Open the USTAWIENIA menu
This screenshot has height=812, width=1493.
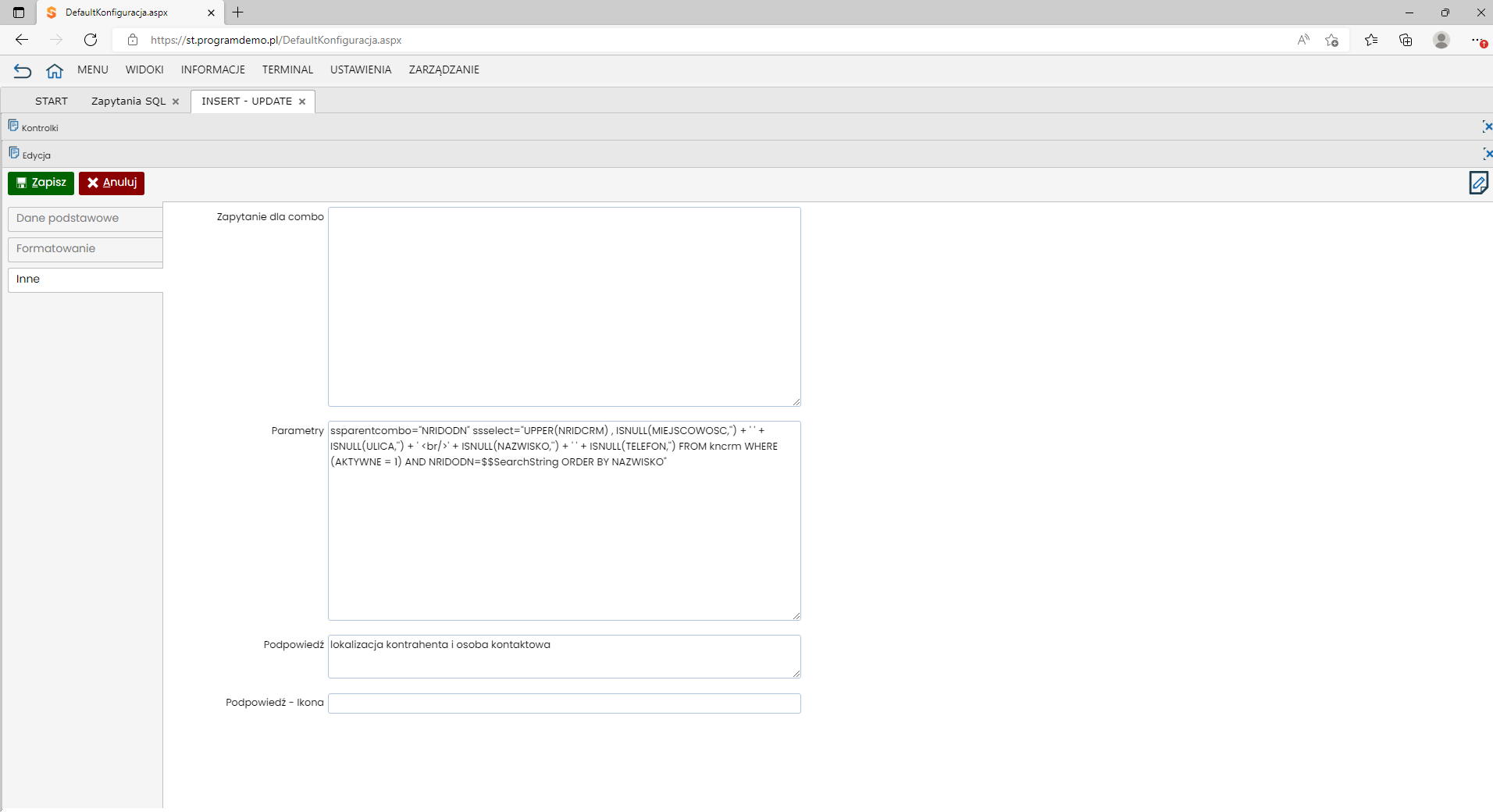[x=361, y=69]
